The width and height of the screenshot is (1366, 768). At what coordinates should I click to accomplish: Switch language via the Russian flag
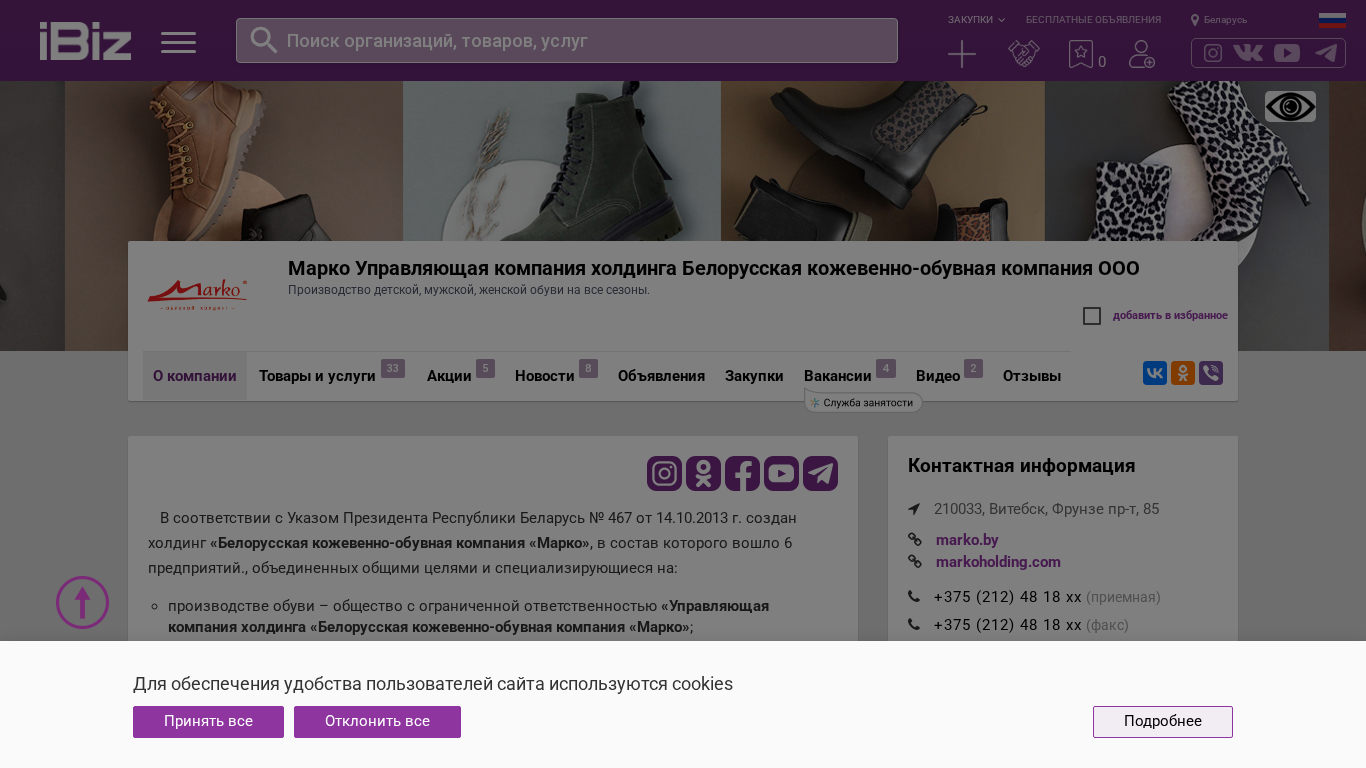pyautogui.click(x=1332, y=20)
